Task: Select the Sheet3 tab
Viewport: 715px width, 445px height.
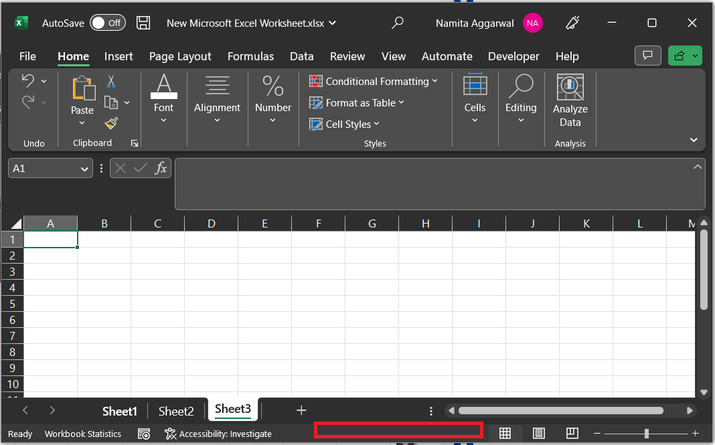Action: pyautogui.click(x=233, y=409)
